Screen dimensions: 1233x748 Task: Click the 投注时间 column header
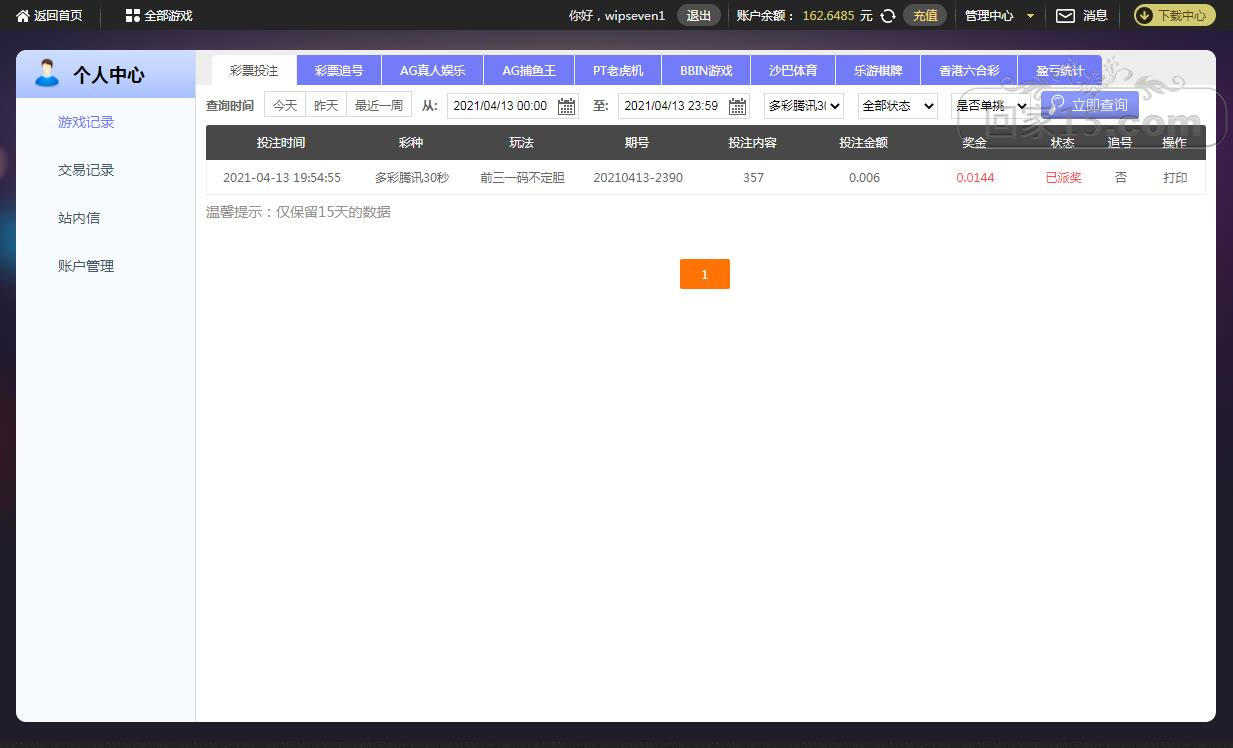click(281, 143)
